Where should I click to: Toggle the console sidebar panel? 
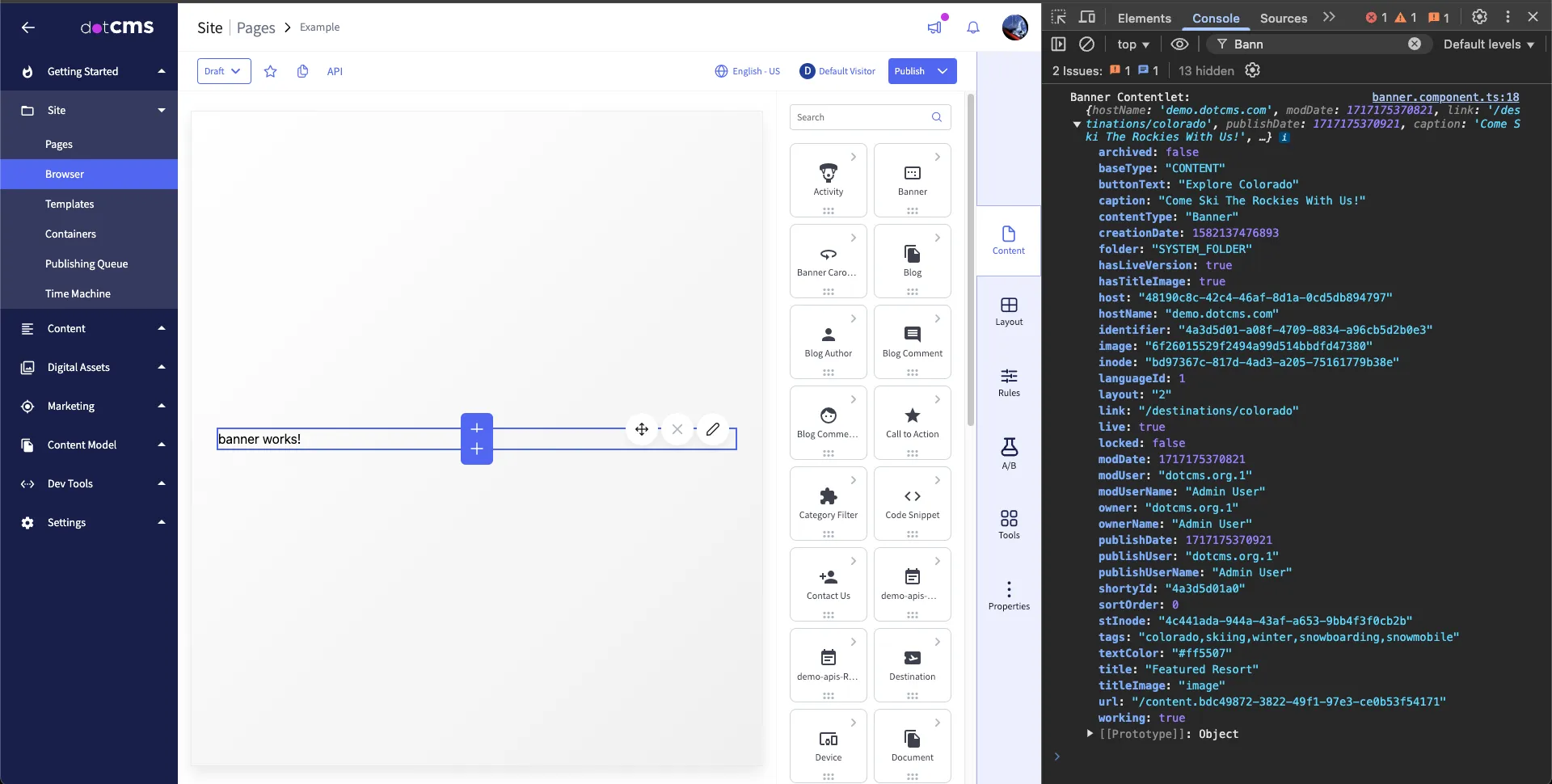click(x=1059, y=44)
